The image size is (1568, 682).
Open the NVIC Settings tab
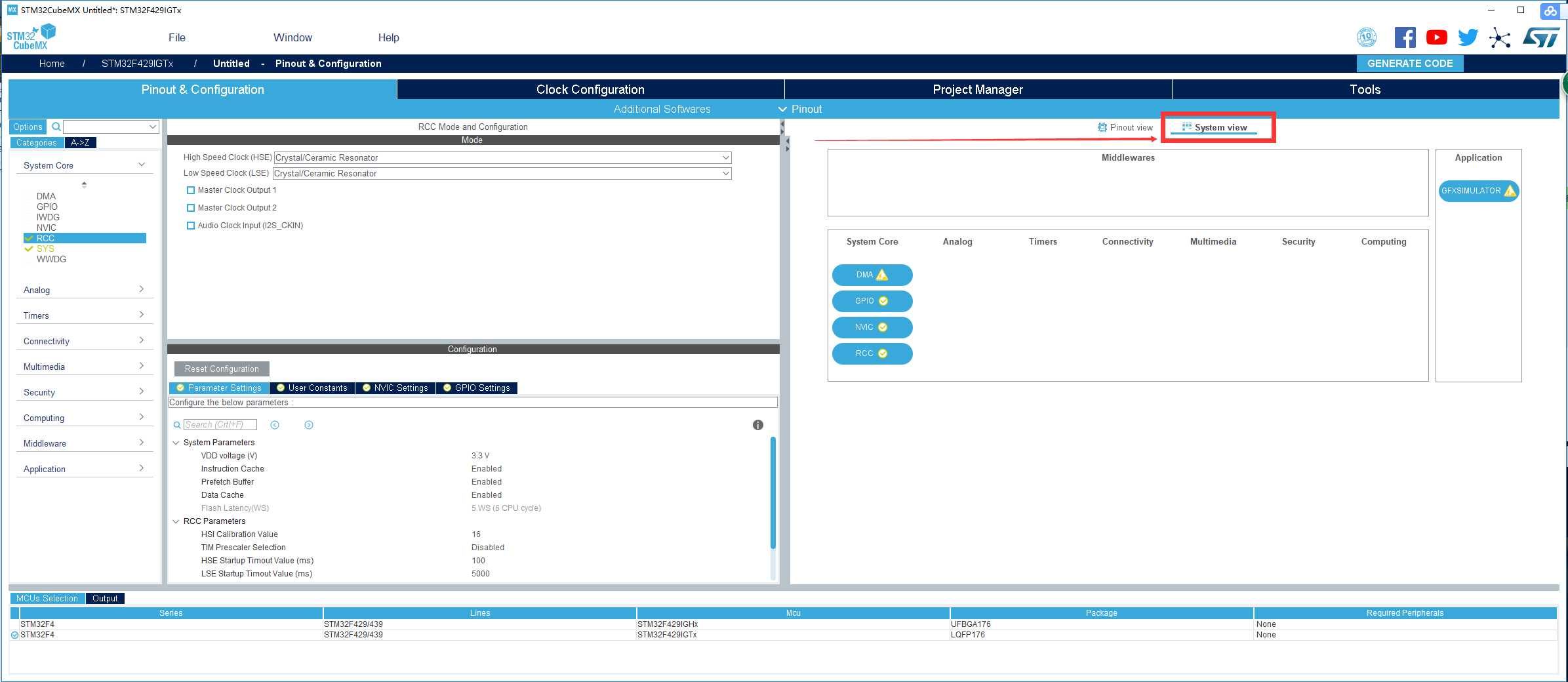point(395,388)
